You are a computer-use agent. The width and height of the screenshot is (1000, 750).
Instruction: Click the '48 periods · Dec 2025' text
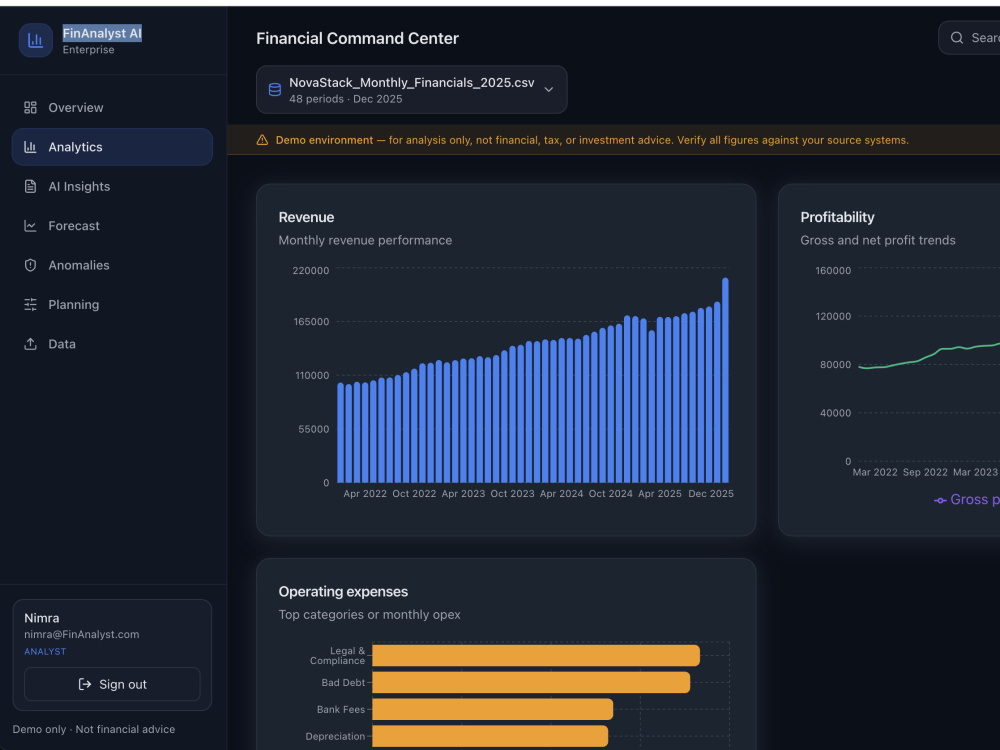[346, 99]
